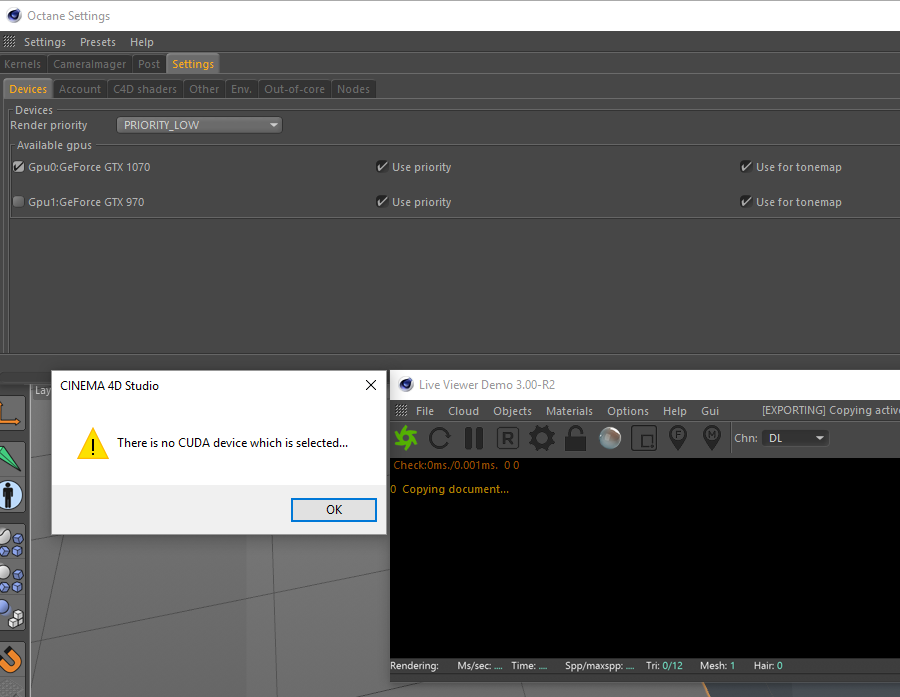Pick material with the M pin icon

[x=712, y=438]
